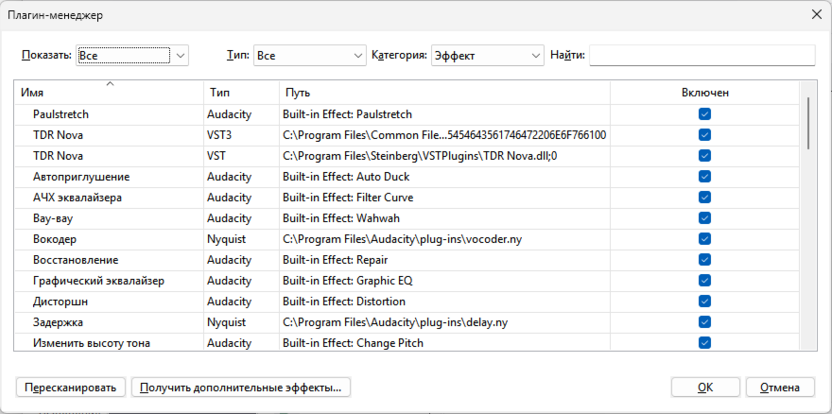
Task: Click Built-in Effect: Distortion path
Action: [344, 301]
